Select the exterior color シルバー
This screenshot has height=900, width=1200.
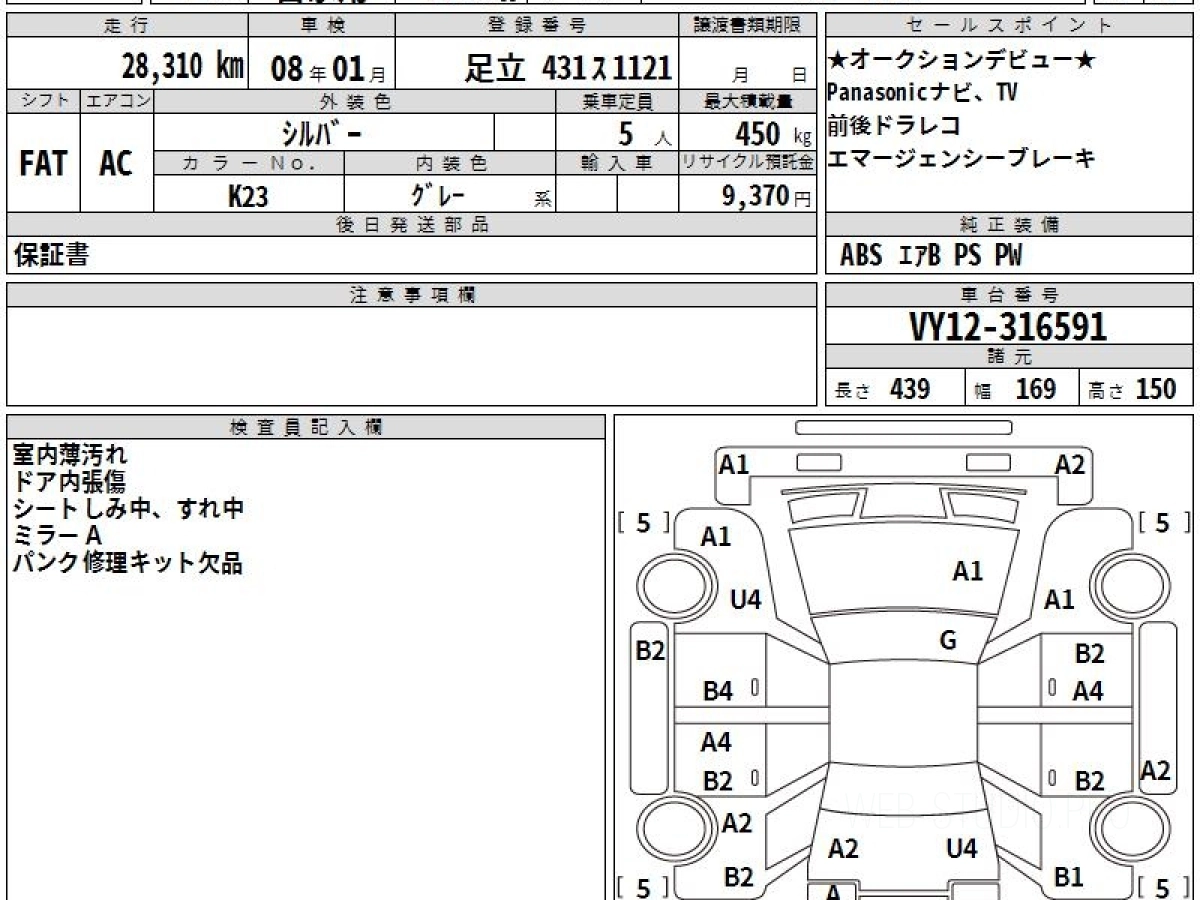click(x=320, y=132)
